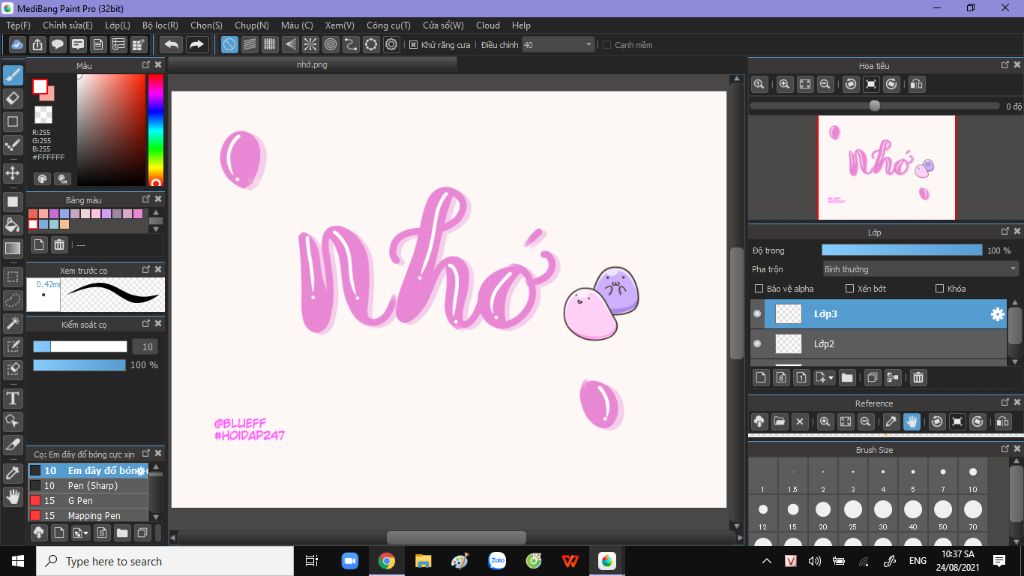Click the Độ trong opacity slider
Screen dimensions: 1024x576
point(902,250)
